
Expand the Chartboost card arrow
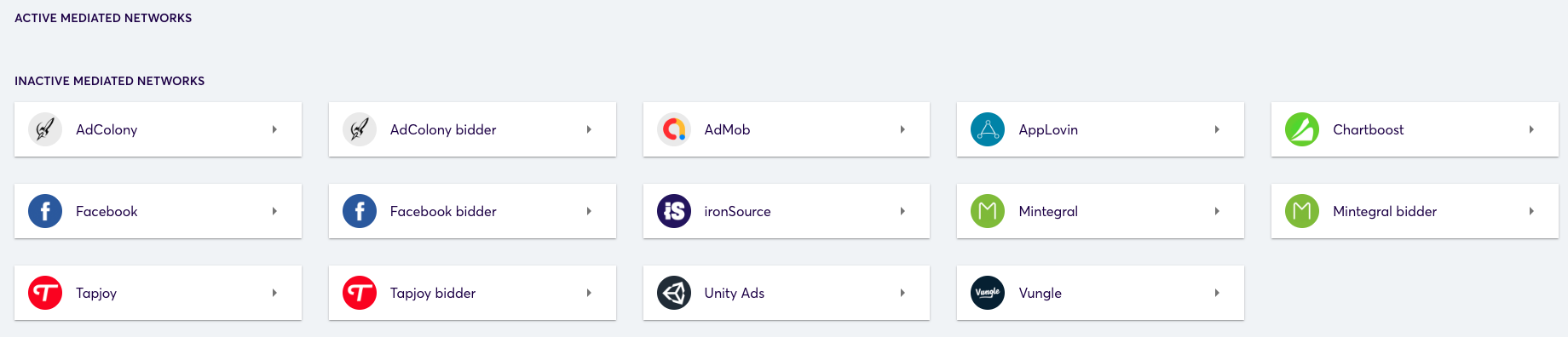(x=1531, y=129)
